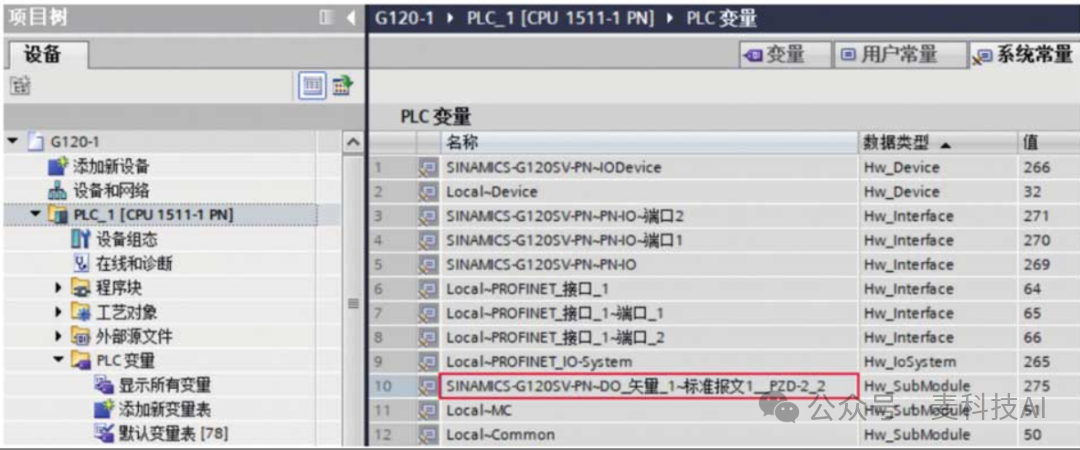The width and height of the screenshot is (1080, 450).
Task: Collapse the project tree panel arrow
Action: click(x=351, y=18)
